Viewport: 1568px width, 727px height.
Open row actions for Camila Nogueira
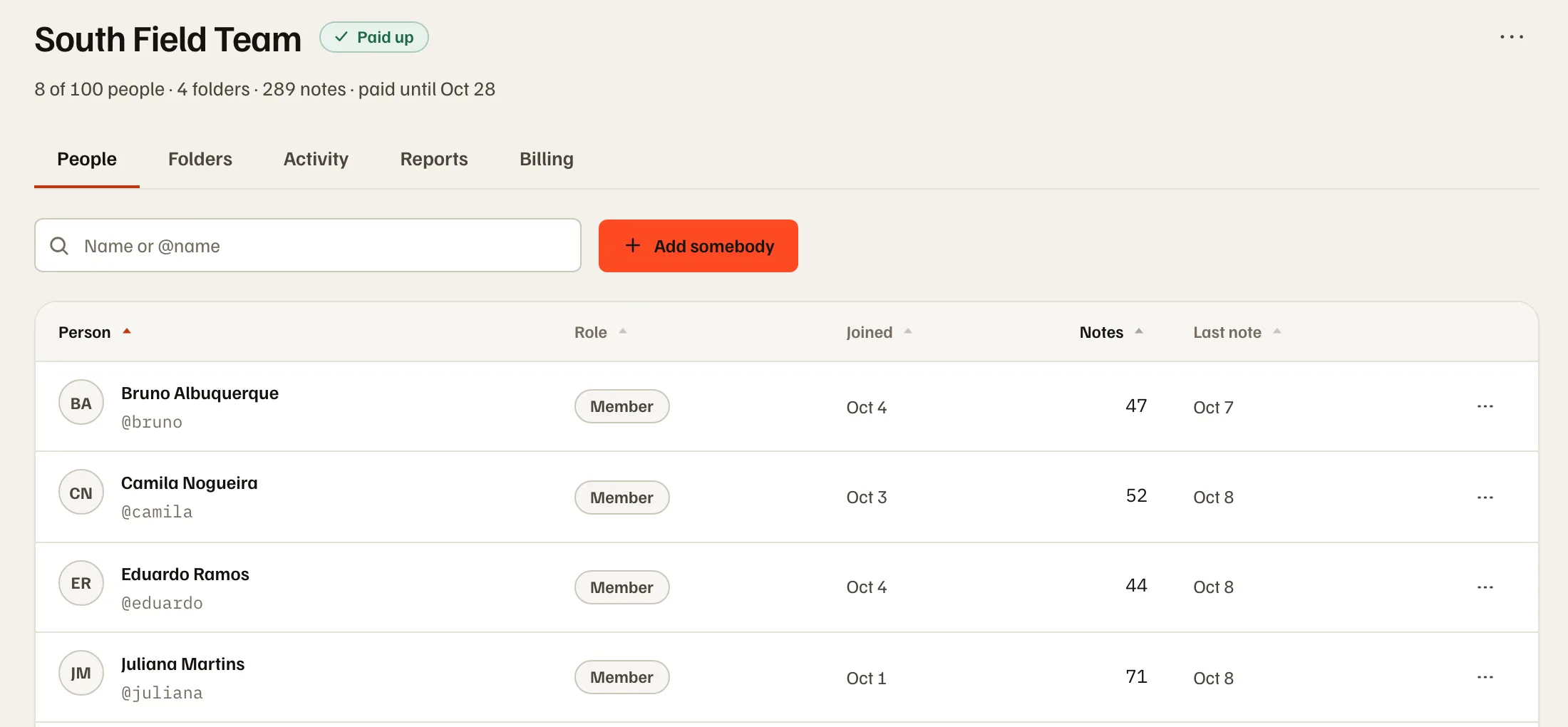click(x=1485, y=497)
